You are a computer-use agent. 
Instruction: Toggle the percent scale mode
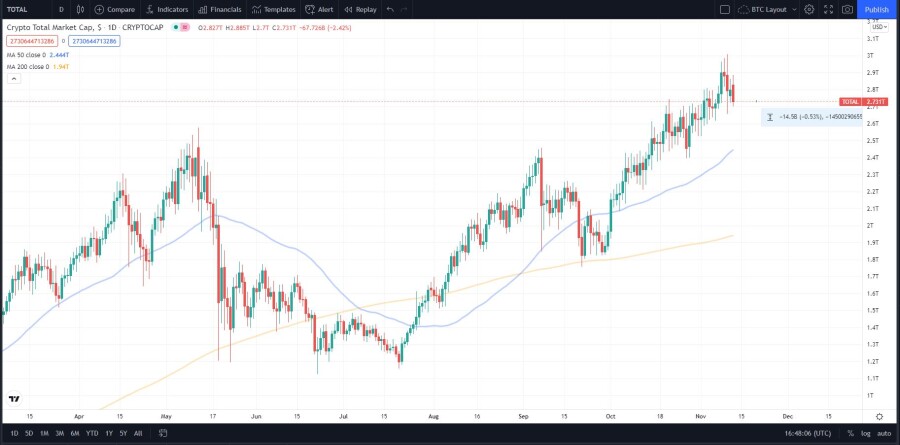coord(850,433)
